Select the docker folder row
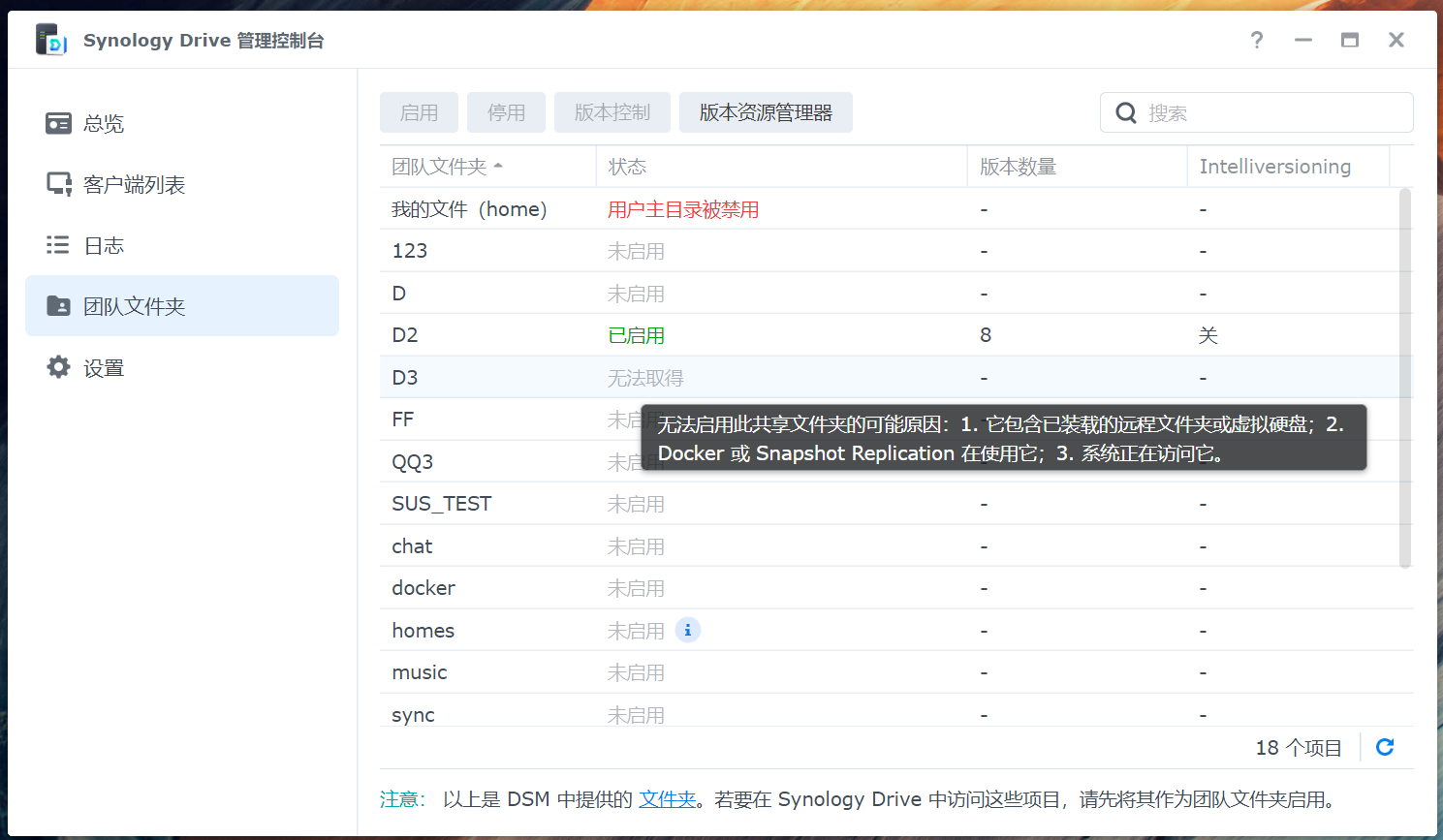The height and width of the screenshot is (840, 1443). coord(896,587)
